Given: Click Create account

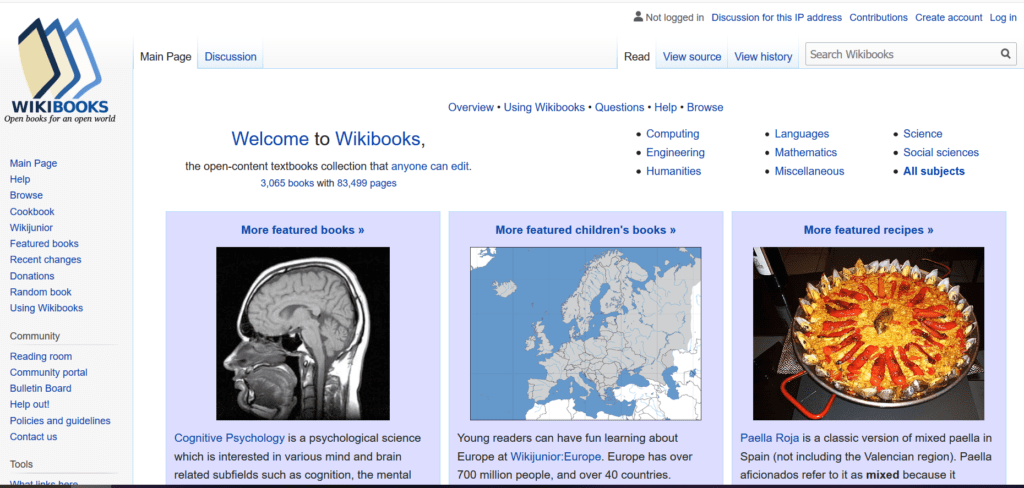Looking at the screenshot, I should pyautogui.click(x=948, y=18).
